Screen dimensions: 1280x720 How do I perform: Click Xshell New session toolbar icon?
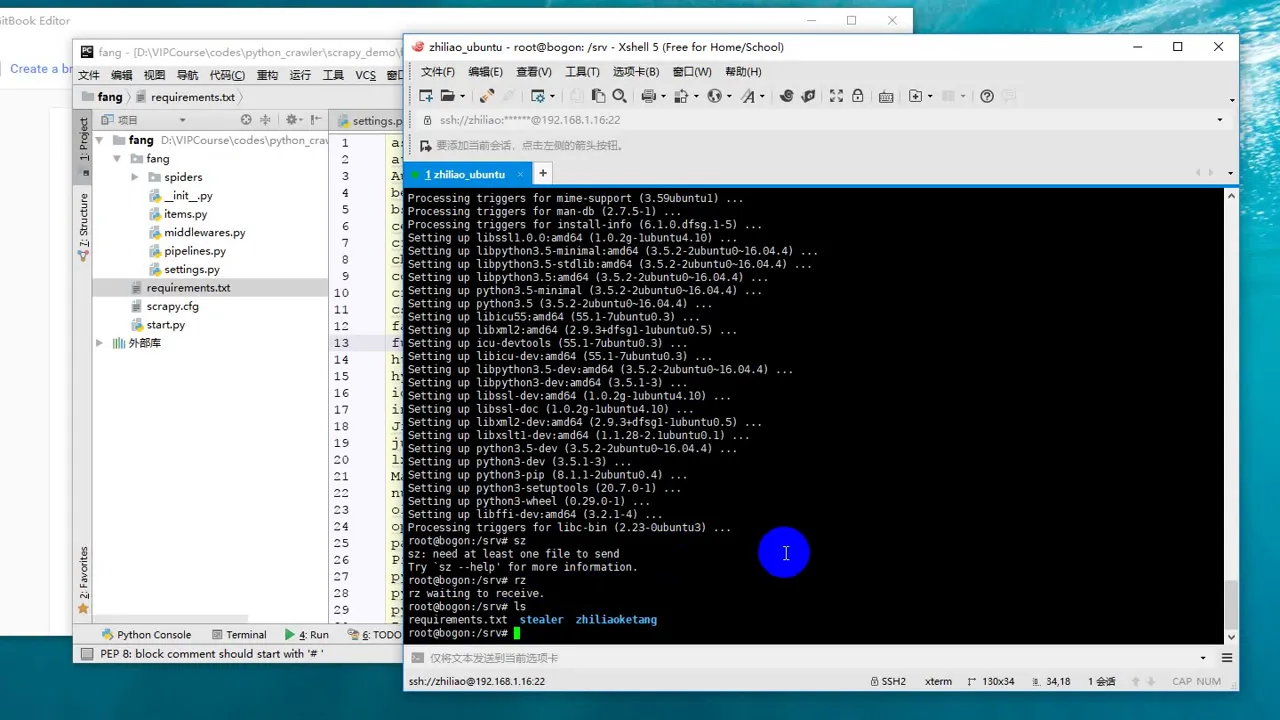coord(426,96)
